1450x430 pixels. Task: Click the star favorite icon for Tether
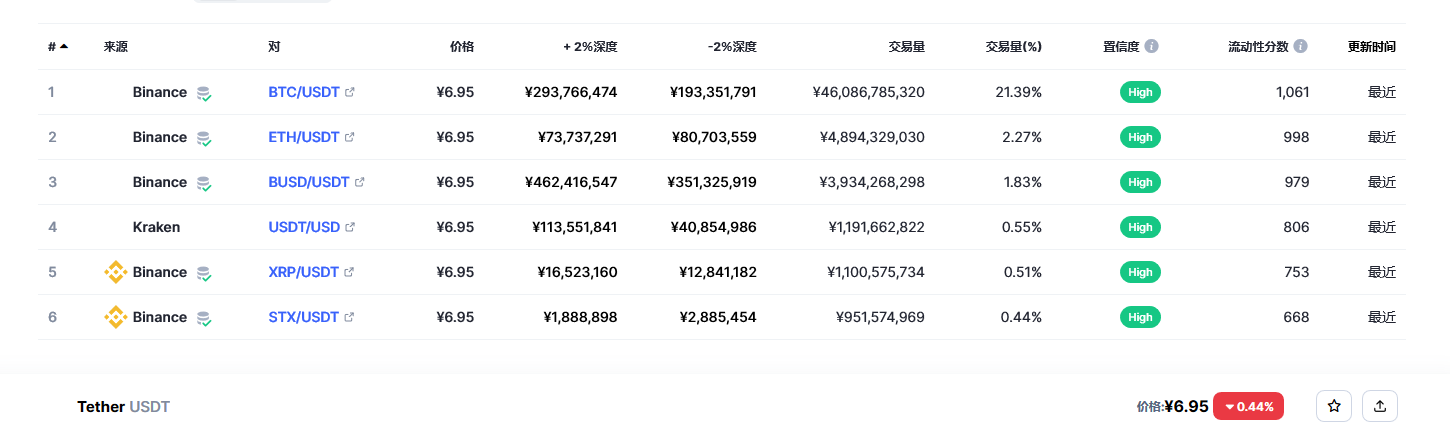click(1333, 406)
